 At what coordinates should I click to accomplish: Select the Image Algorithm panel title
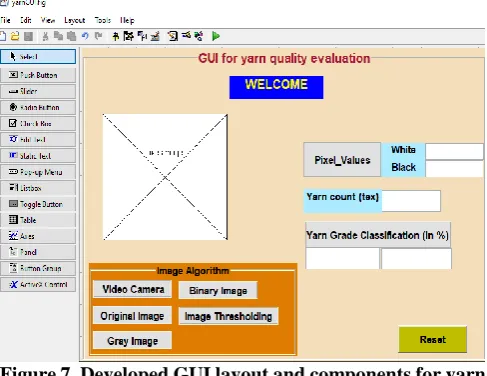[x=193, y=271]
